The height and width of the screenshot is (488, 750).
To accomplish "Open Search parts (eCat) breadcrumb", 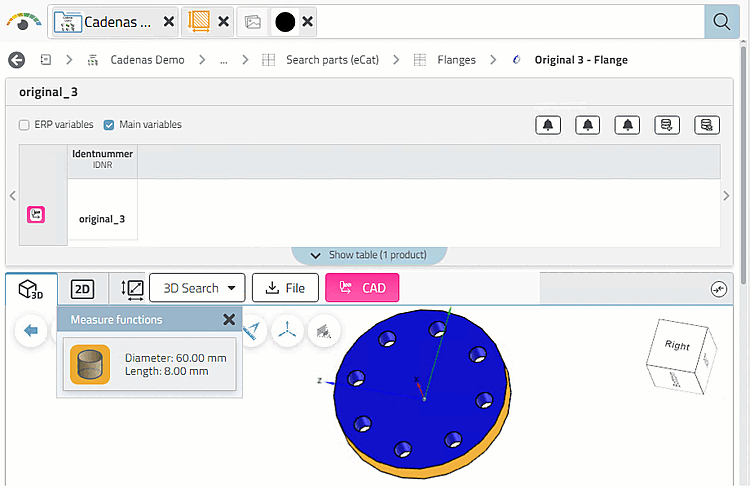I will click(332, 60).
